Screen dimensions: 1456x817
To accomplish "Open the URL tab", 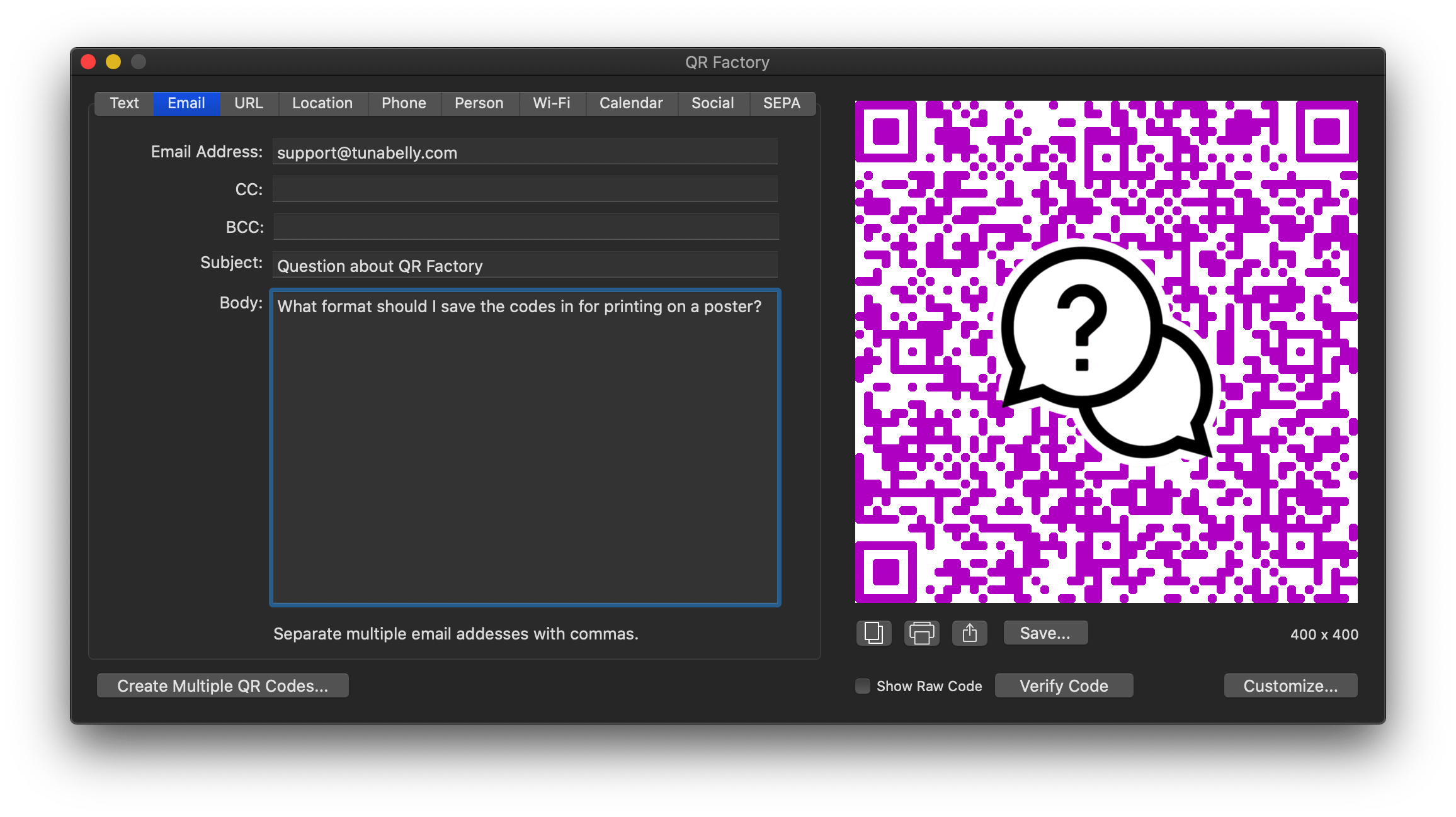I will coord(249,103).
